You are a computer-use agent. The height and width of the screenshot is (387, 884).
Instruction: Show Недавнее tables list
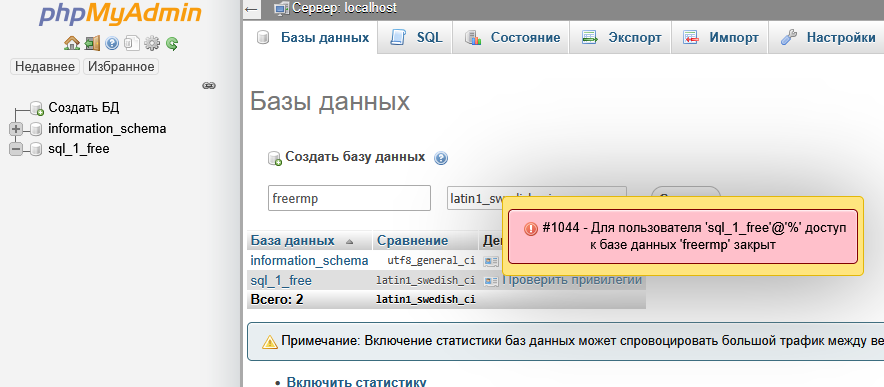[x=45, y=67]
